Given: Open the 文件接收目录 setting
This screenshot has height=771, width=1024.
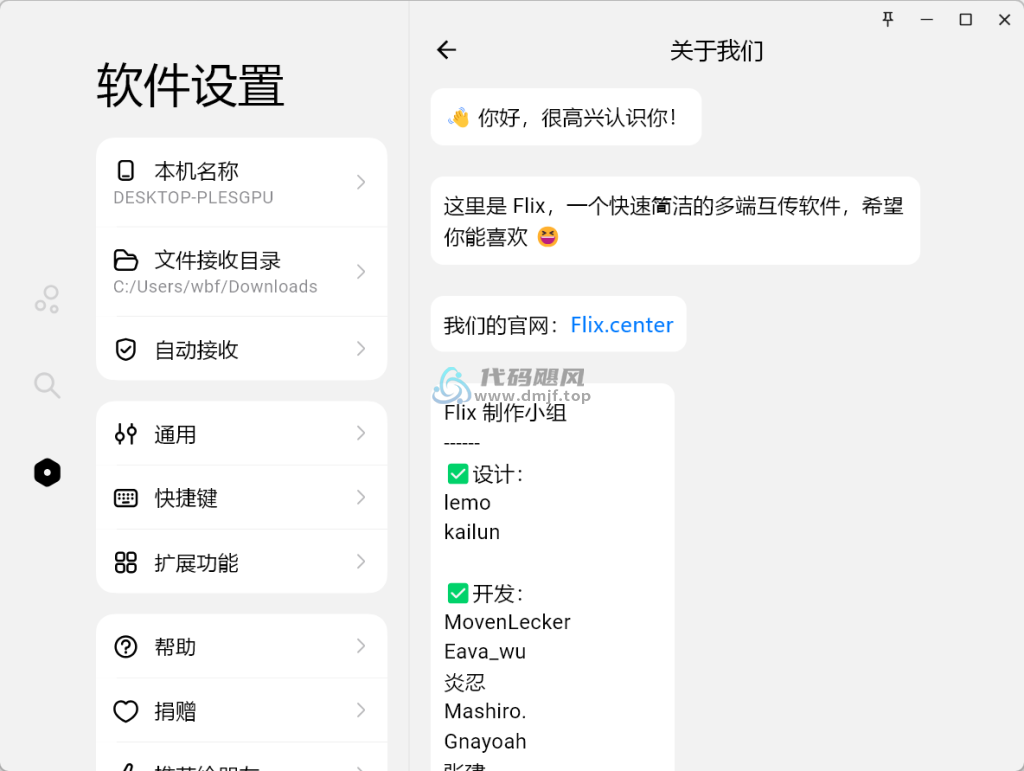Looking at the screenshot, I should click(242, 272).
